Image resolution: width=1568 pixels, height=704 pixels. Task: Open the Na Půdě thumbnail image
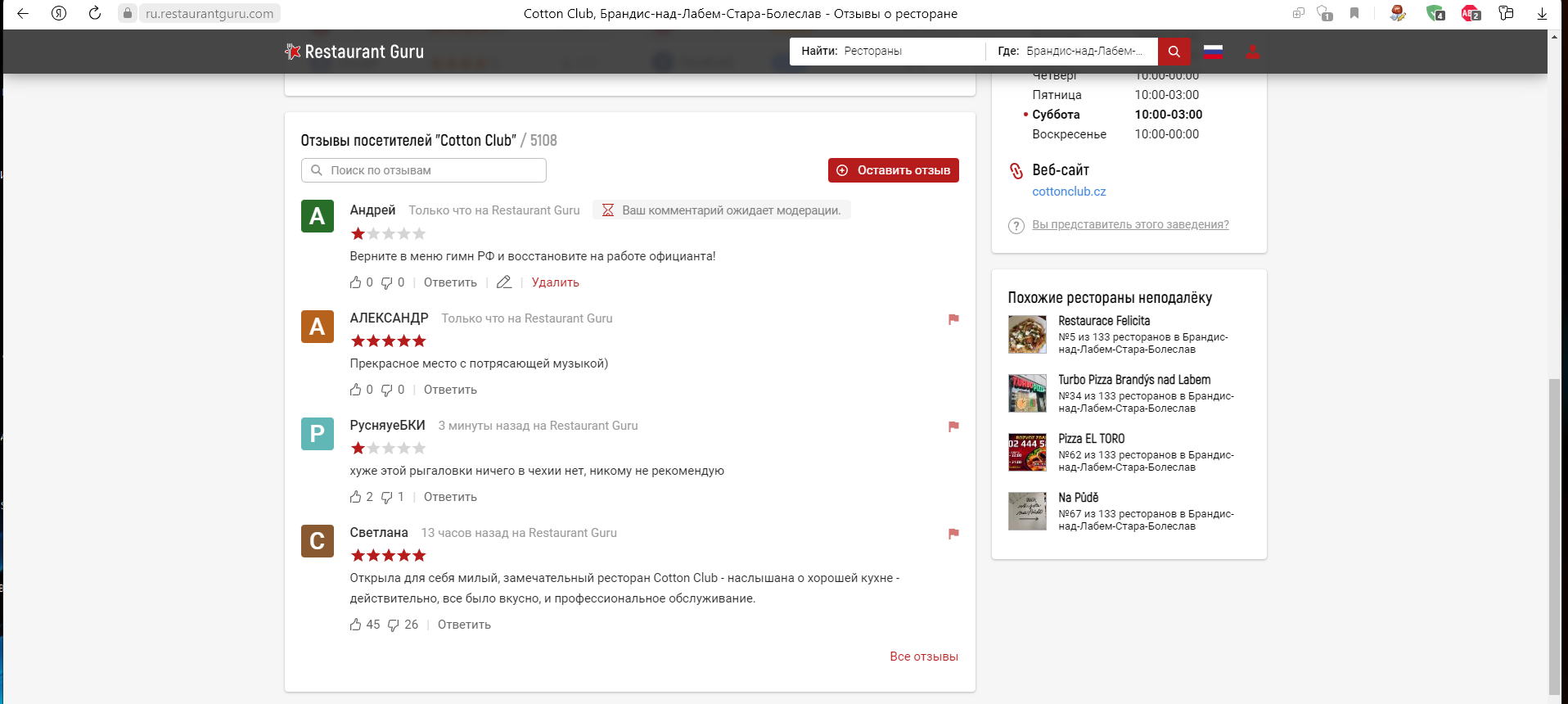click(1027, 512)
